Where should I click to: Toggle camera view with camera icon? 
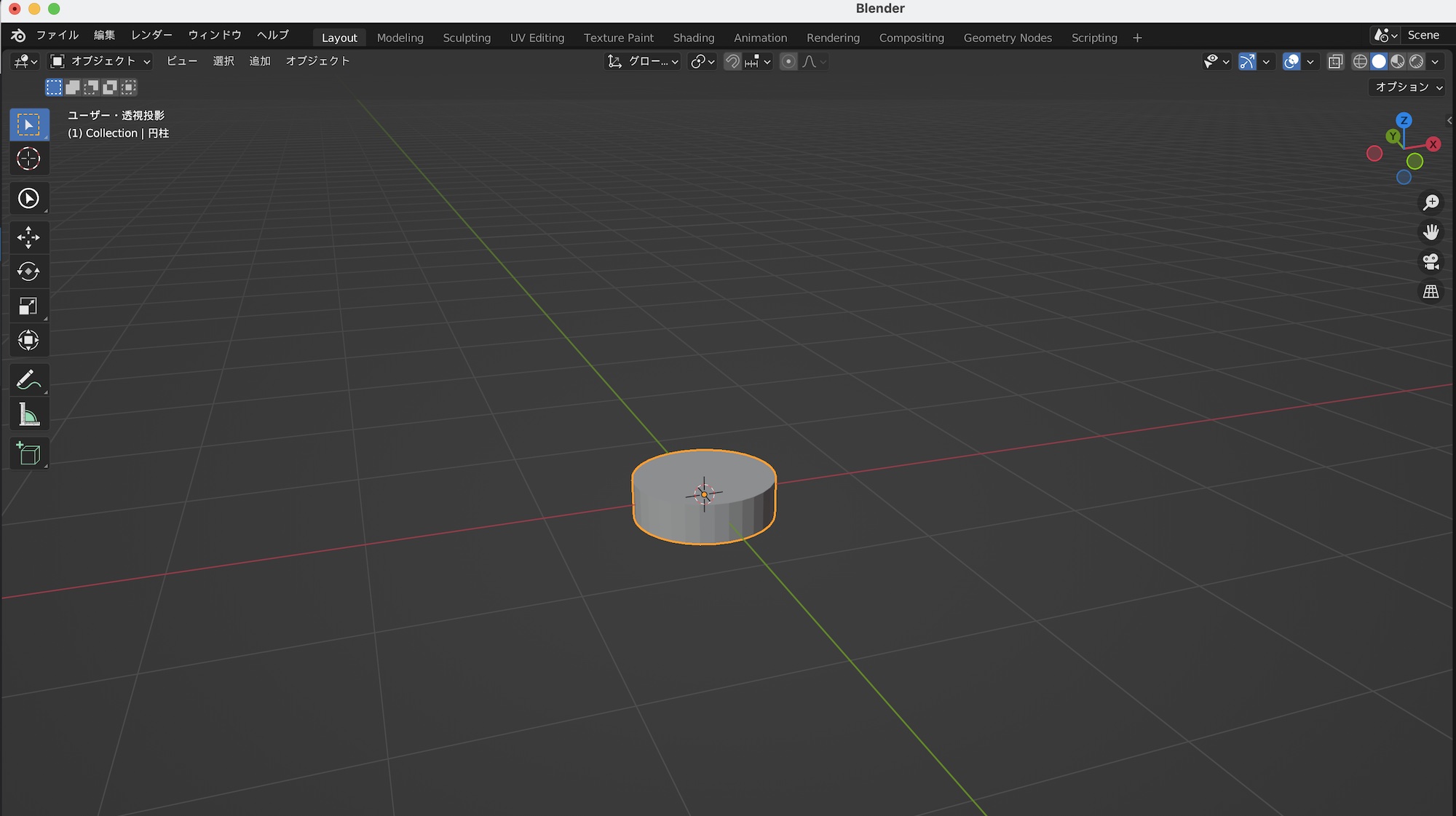pos(1431,261)
